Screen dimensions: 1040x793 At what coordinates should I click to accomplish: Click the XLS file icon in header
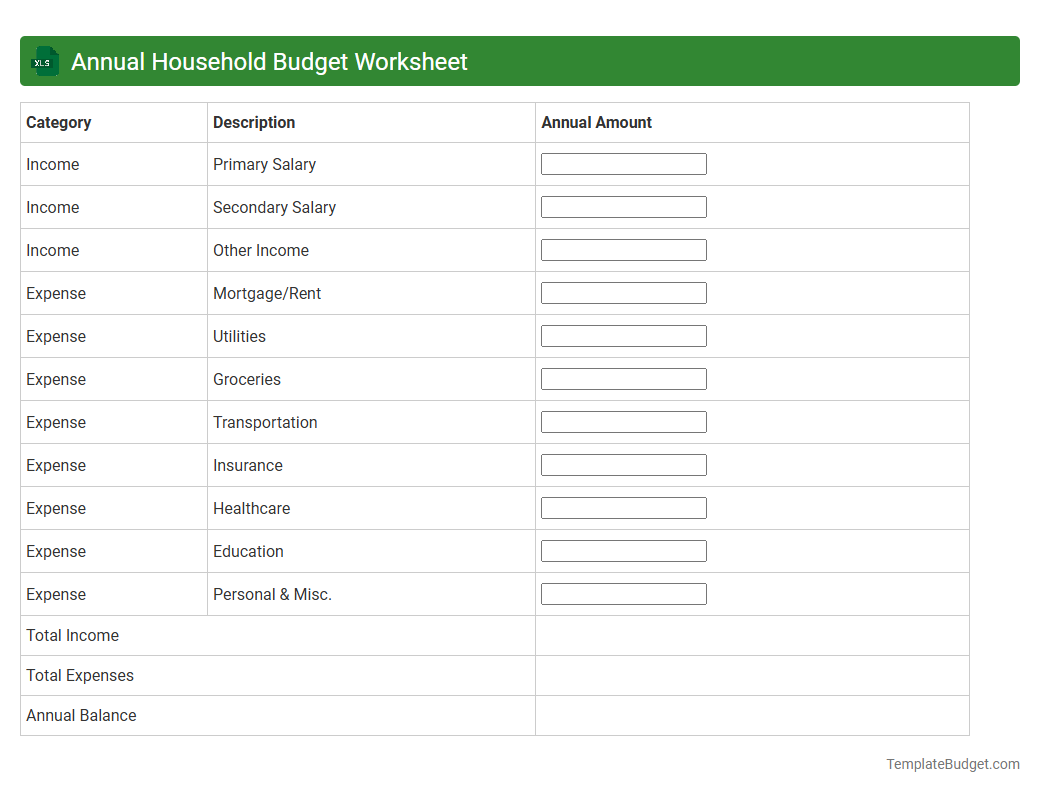[44, 61]
